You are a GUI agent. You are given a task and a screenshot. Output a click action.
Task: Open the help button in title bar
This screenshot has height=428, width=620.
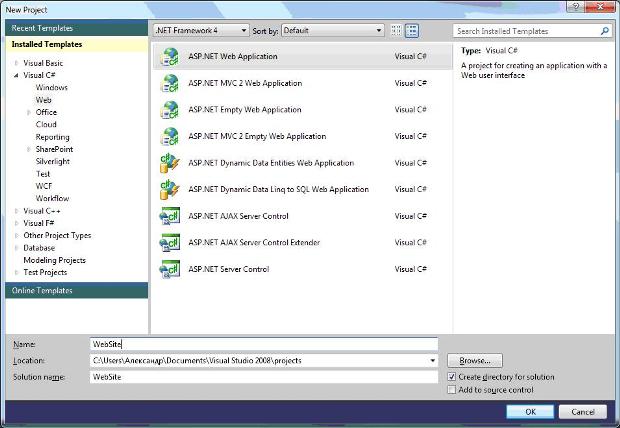tap(576, 6)
